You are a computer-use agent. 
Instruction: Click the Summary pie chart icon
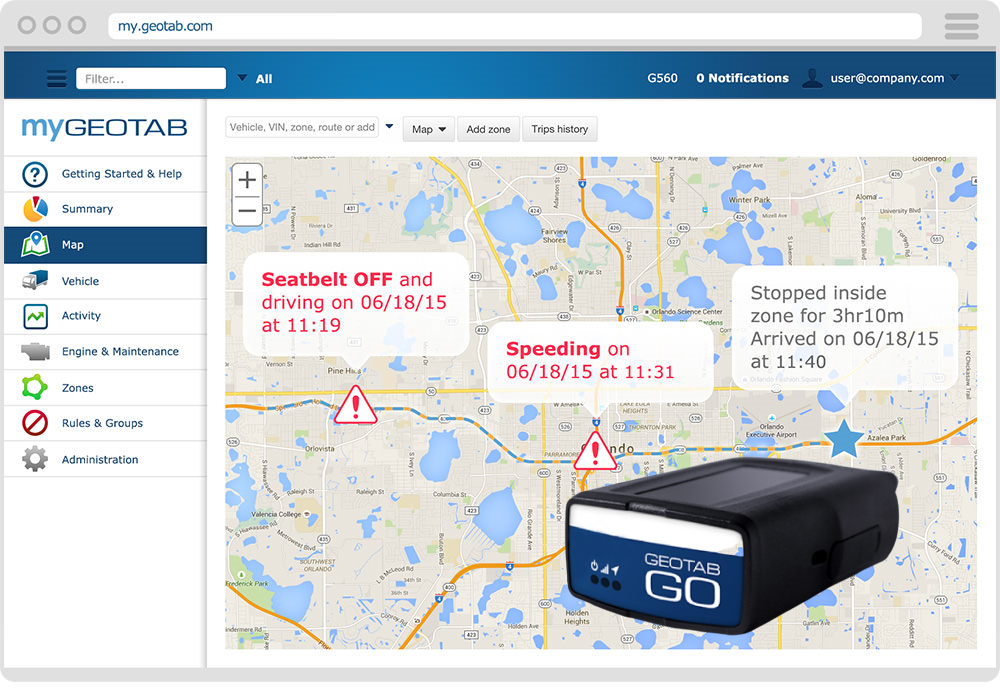point(35,209)
